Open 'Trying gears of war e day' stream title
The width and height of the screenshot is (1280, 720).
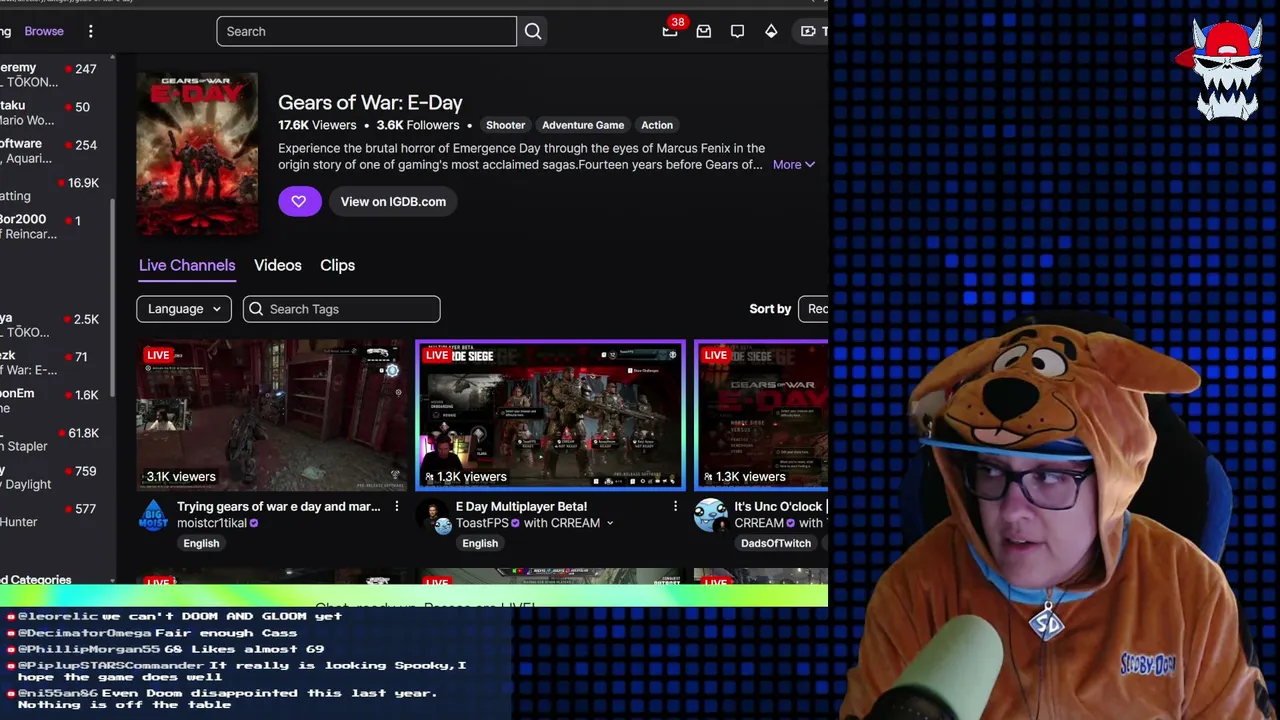279,506
